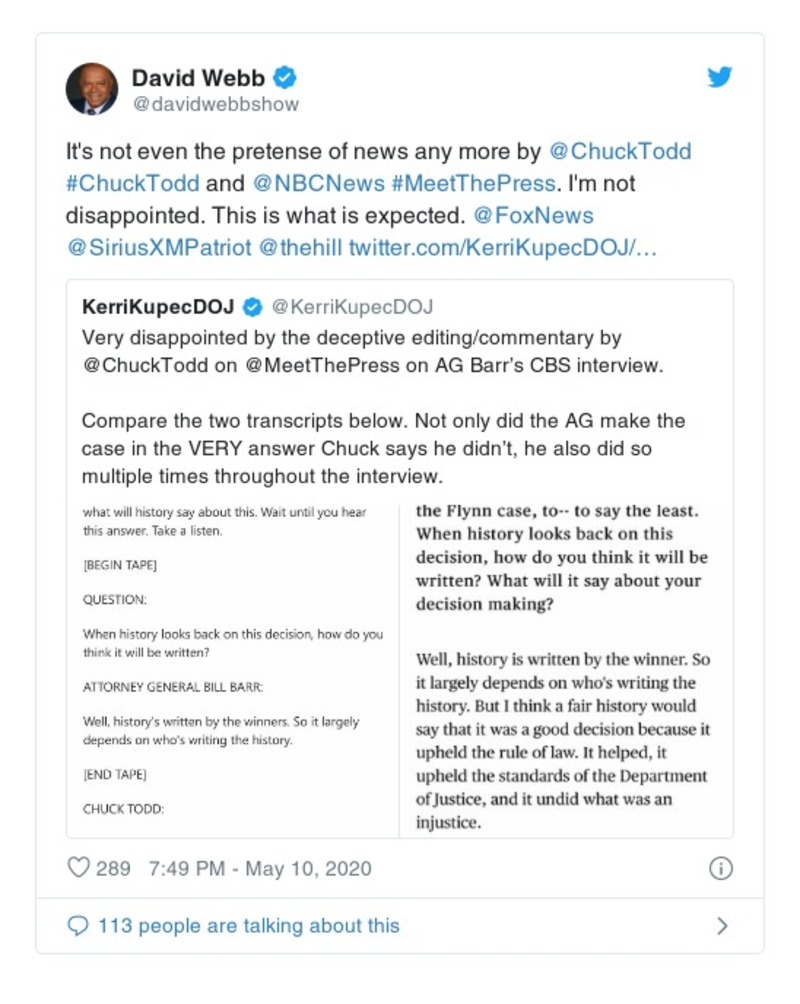Open the @ChuckTodd mention link

tap(620, 152)
